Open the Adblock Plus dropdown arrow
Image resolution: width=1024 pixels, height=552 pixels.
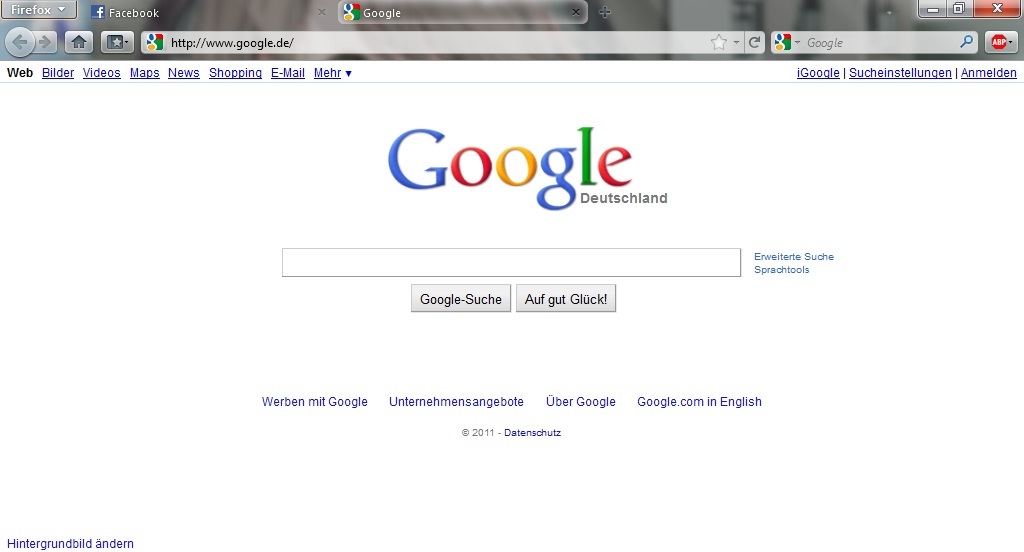1010,42
